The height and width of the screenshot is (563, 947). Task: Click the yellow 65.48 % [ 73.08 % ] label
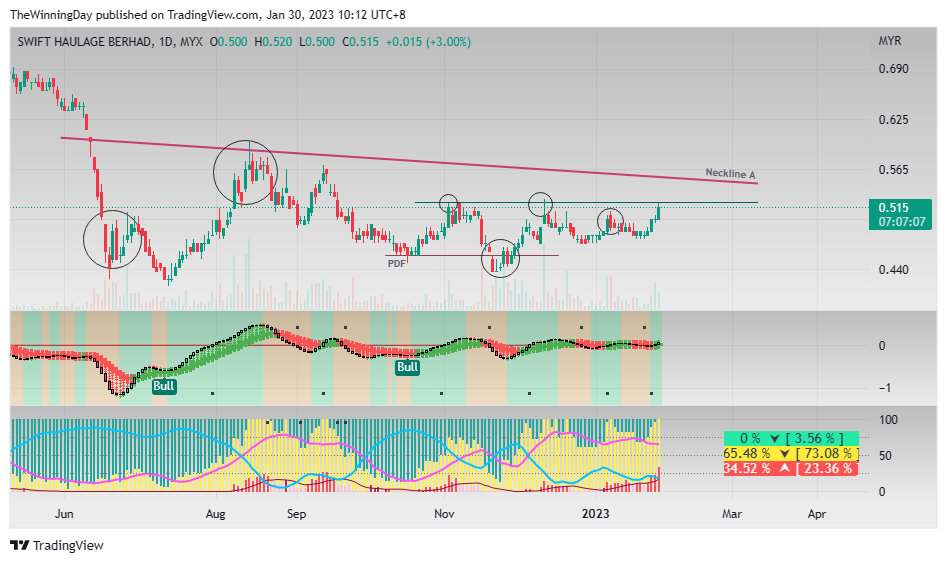(791, 454)
